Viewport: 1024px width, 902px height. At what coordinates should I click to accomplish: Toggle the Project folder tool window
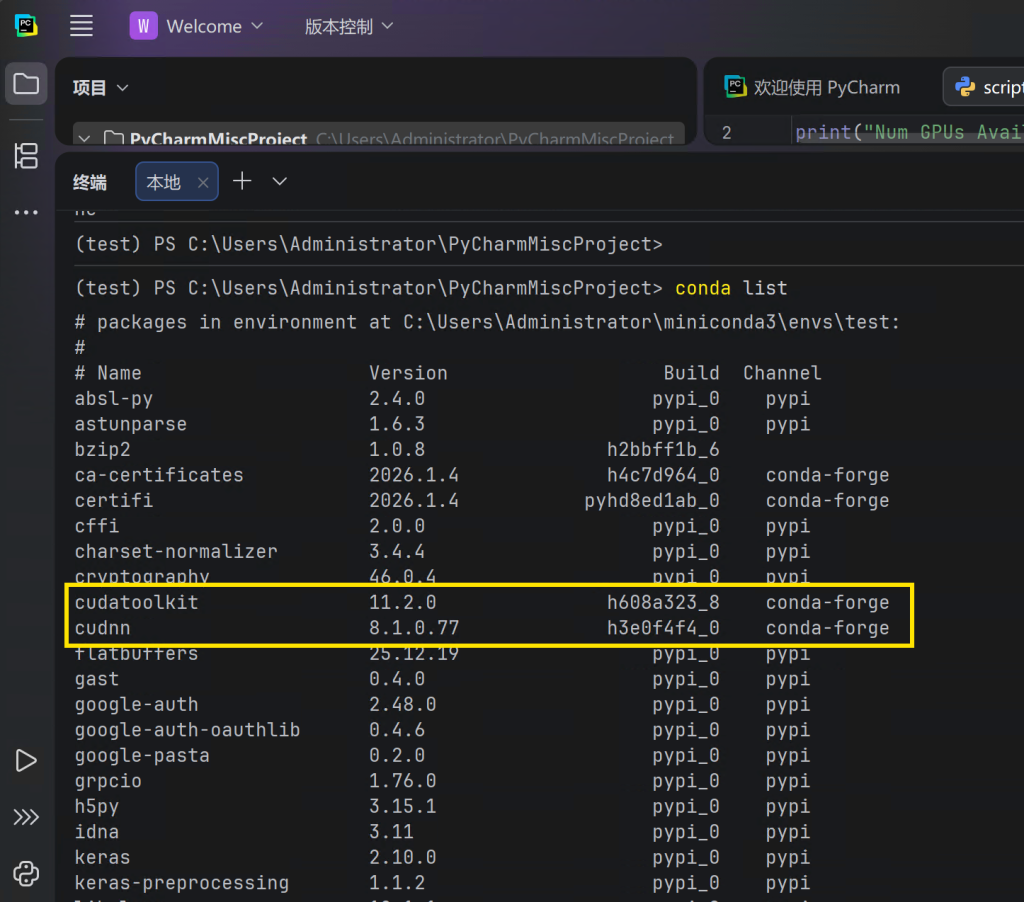26,84
